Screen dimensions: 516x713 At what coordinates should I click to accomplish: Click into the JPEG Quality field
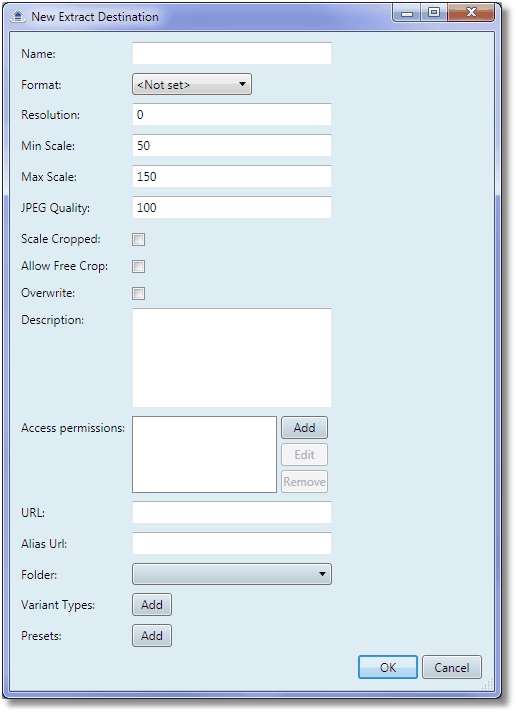(232, 207)
